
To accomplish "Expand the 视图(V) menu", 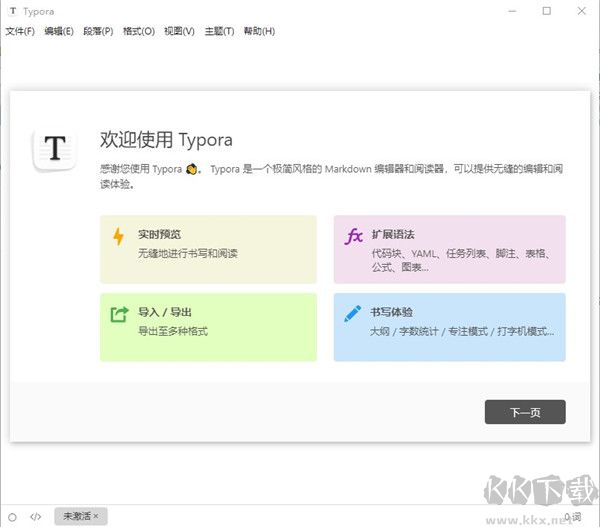I will click(x=179, y=32).
